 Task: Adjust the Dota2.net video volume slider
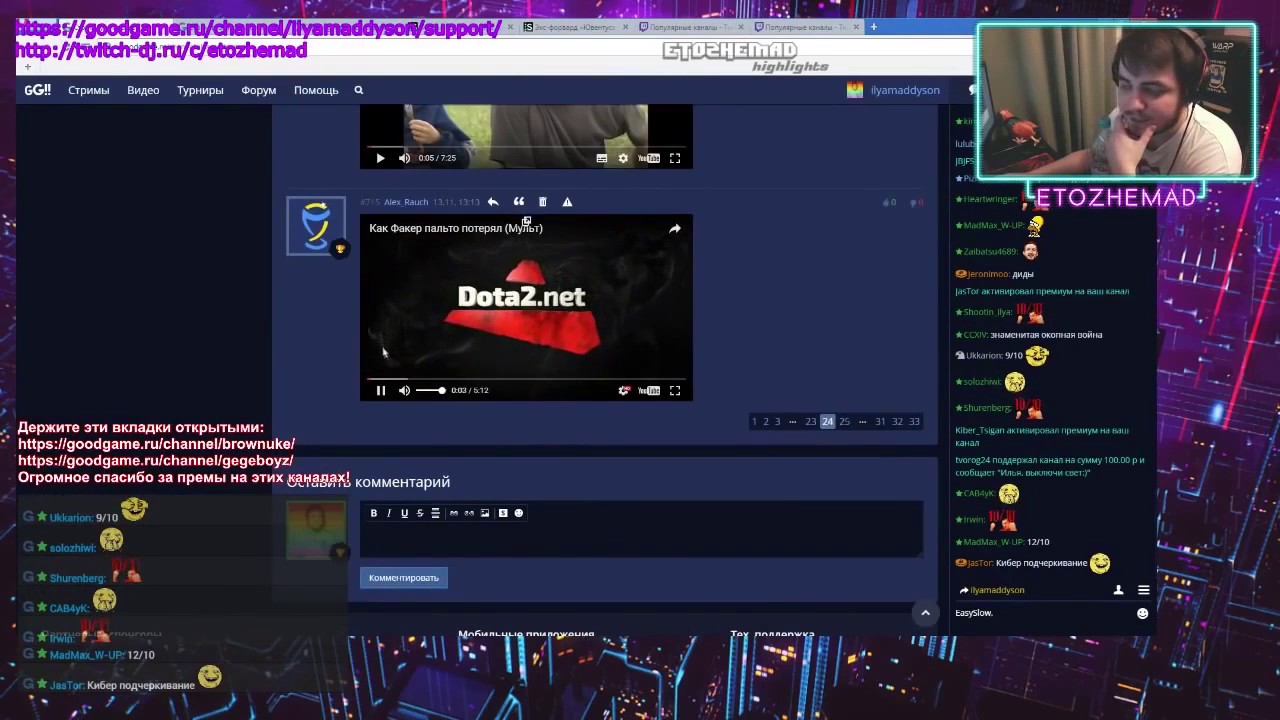click(430, 391)
